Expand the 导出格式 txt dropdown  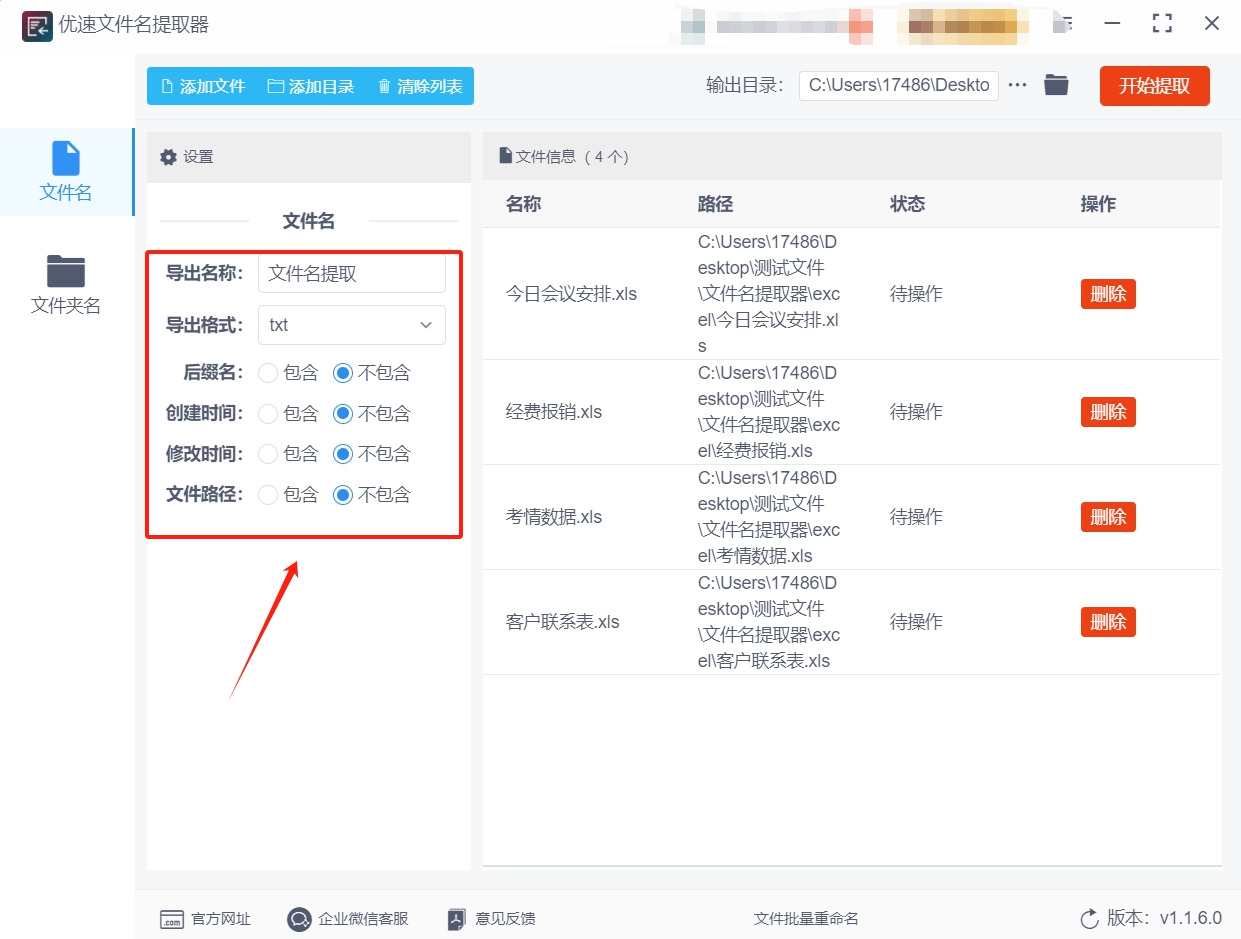351,325
